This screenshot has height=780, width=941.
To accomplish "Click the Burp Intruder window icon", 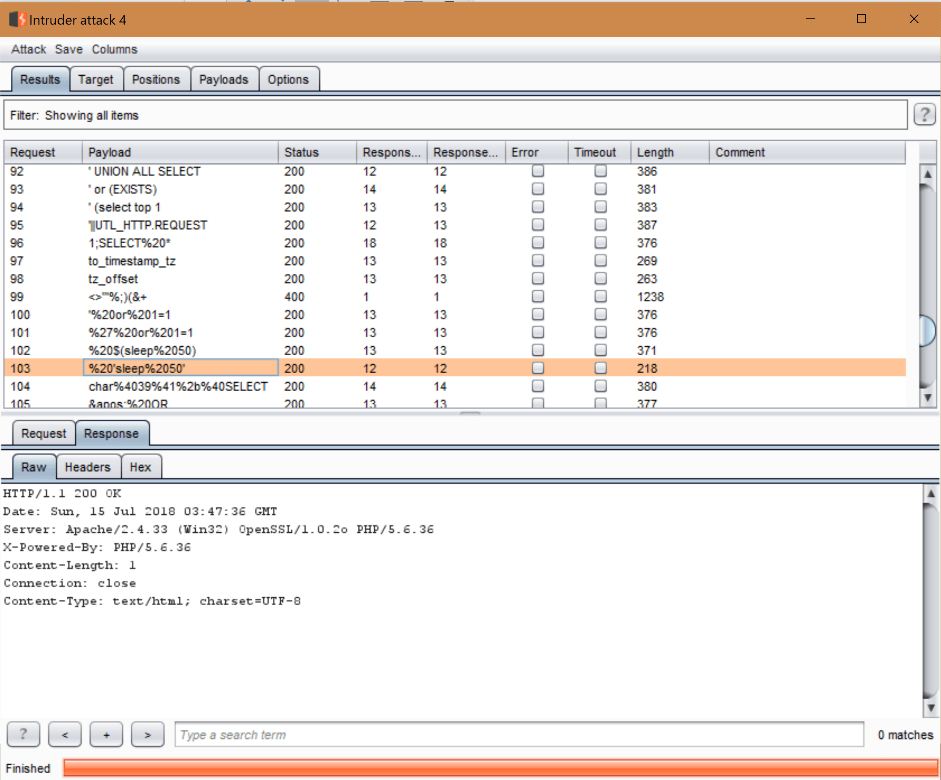I will (x=17, y=19).
